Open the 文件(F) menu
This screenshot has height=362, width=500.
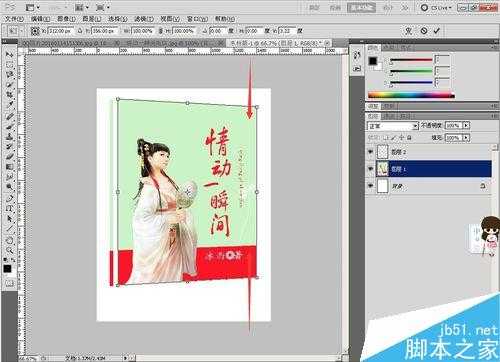pyautogui.click(x=14, y=19)
